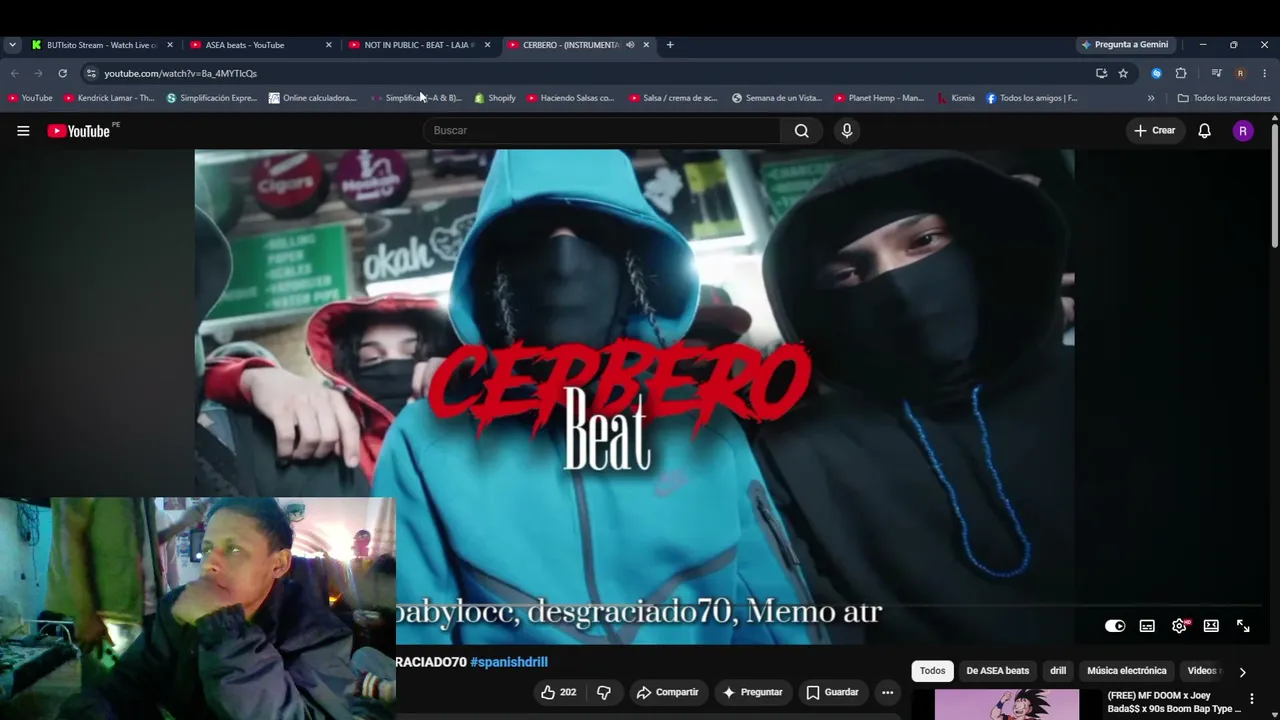Screen dimensions: 1280x720
Task: Show the hidden bookmarks overflow chevron
Action: (x=1151, y=98)
